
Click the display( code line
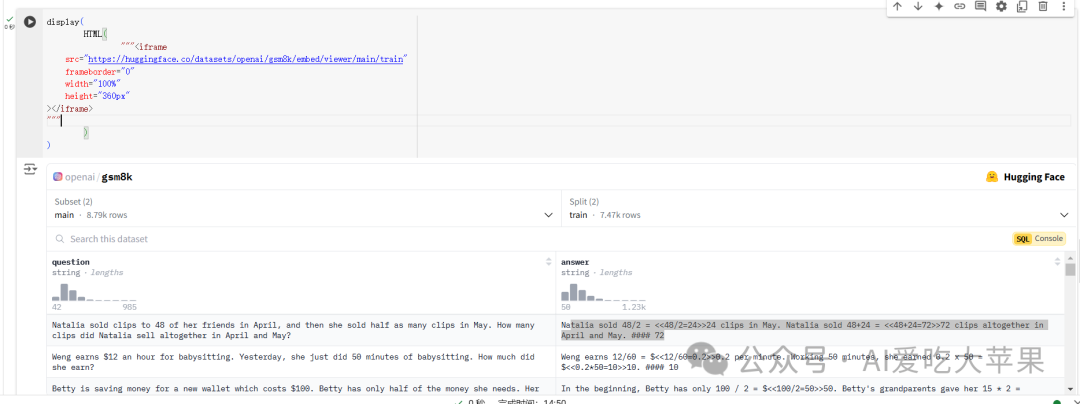(x=65, y=22)
